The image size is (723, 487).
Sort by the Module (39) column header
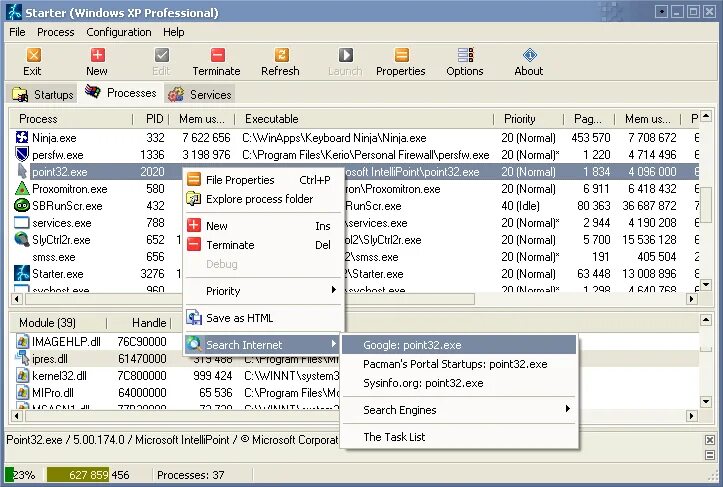coord(59,323)
